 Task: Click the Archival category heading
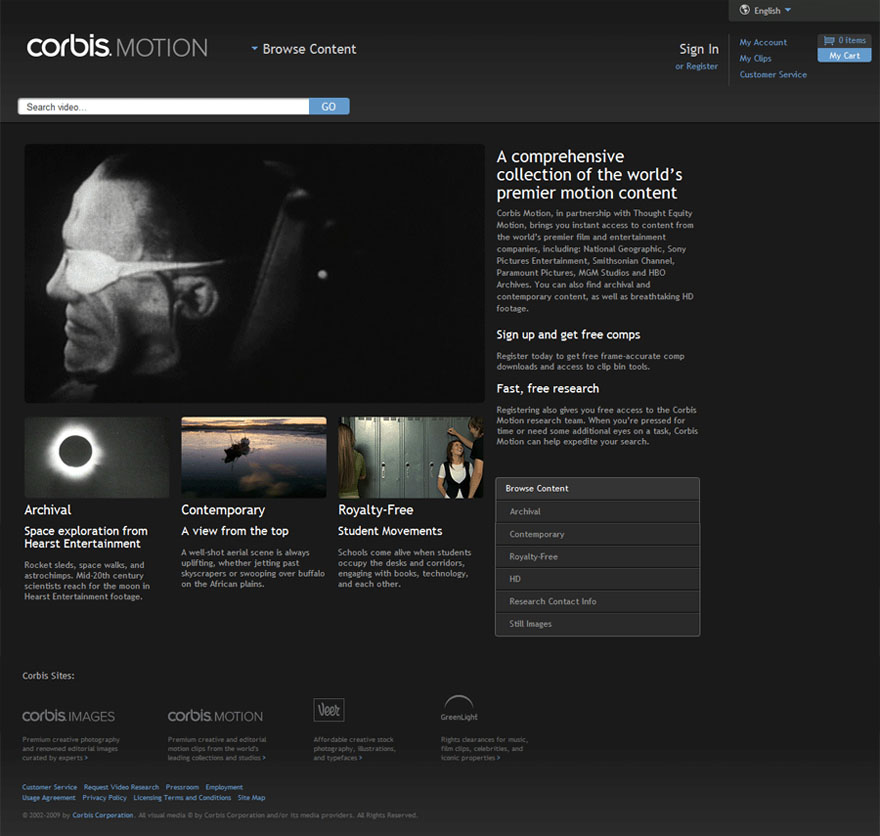48,510
